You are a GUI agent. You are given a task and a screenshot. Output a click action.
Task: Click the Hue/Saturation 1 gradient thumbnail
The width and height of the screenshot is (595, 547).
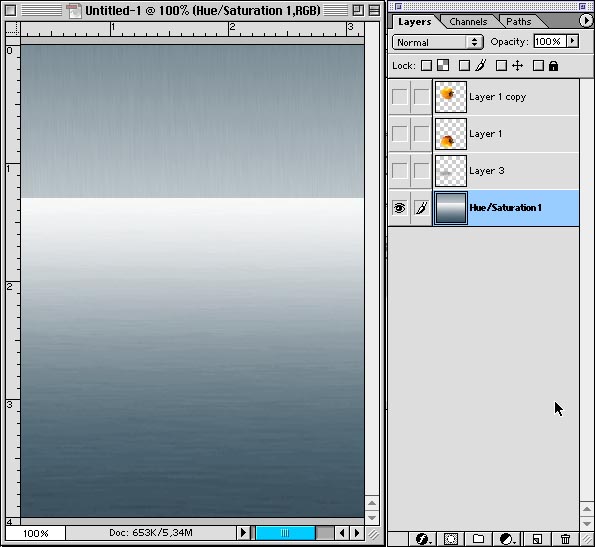pyautogui.click(x=450, y=208)
